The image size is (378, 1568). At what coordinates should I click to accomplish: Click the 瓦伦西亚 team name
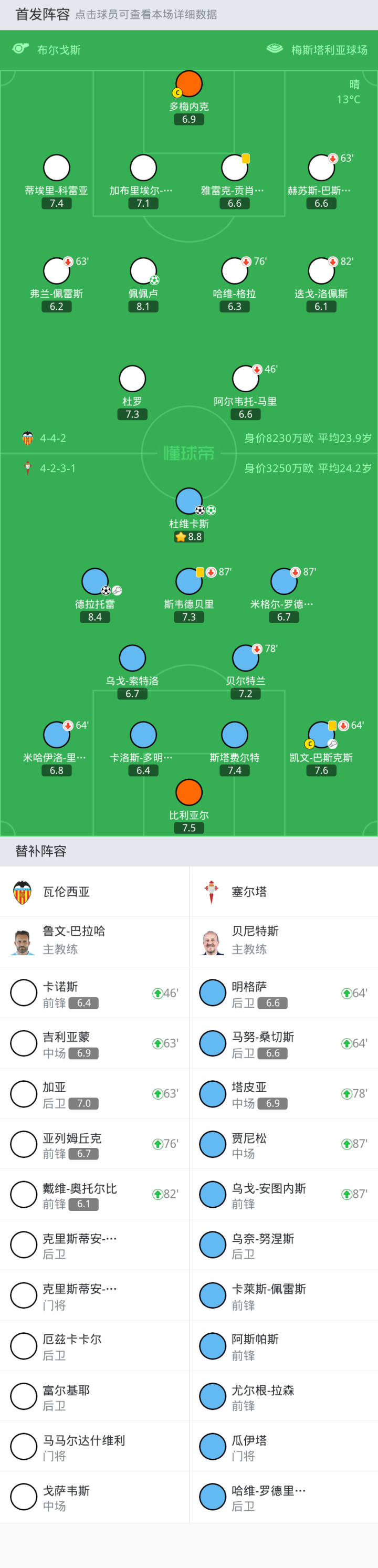tap(66, 892)
